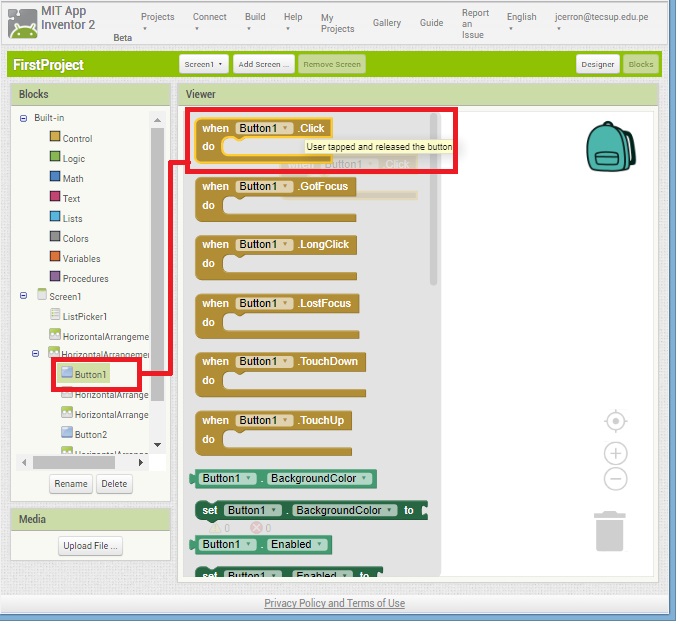The image size is (680, 626).
Task: Click the warning triangle counter icon
Action: point(215,528)
